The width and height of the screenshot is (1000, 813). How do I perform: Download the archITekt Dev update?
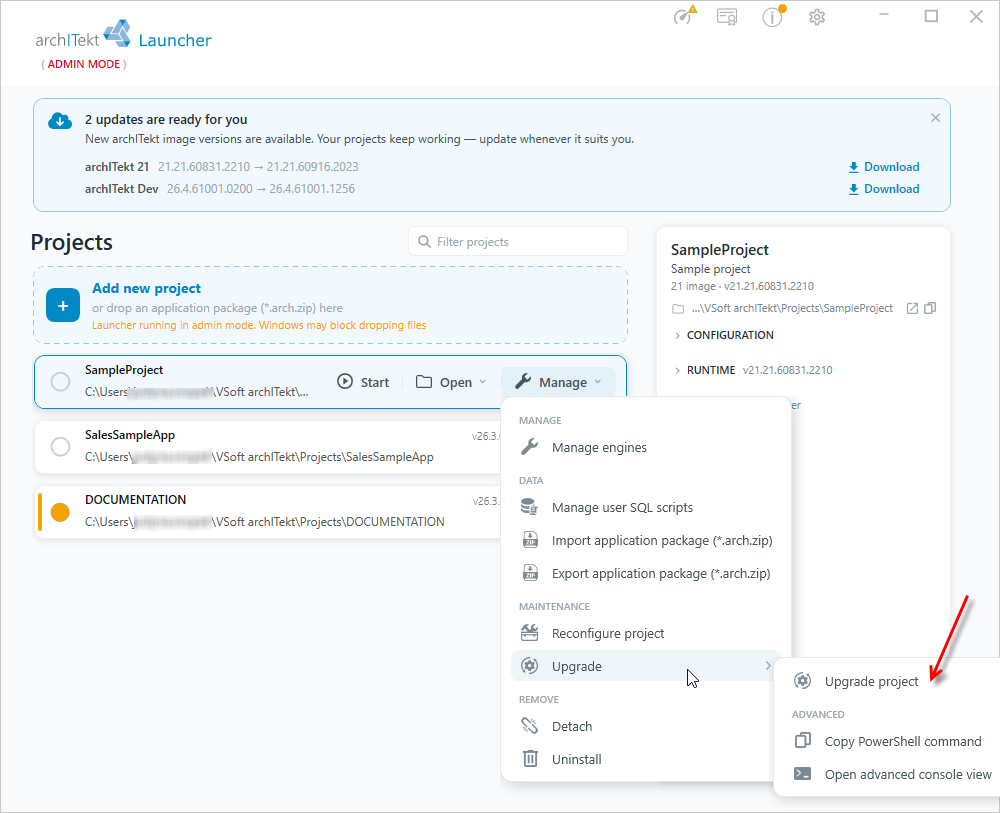[884, 189]
